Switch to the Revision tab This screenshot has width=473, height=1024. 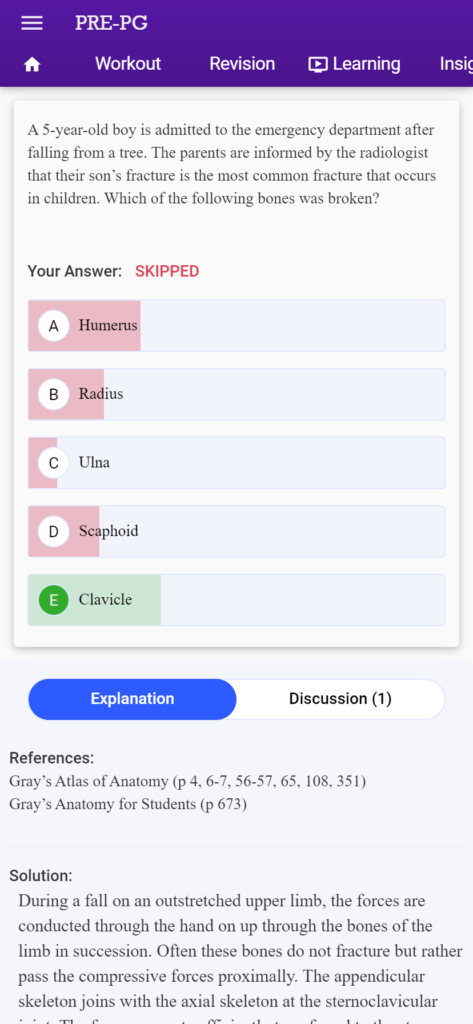coord(242,64)
